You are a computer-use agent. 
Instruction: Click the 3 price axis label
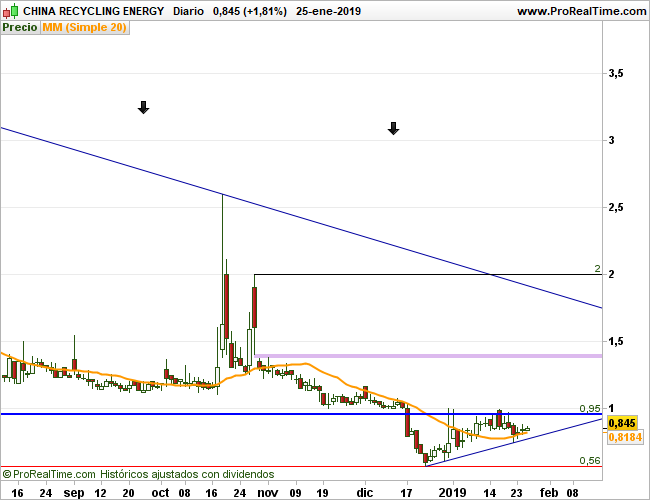coord(611,141)
